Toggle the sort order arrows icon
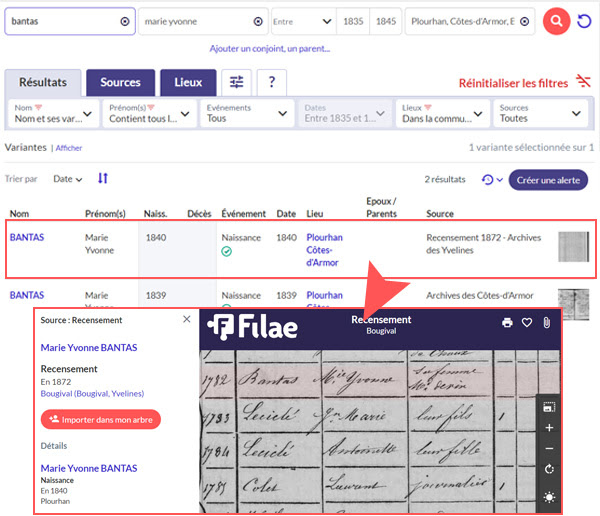600x516 pixels. tap(103, 179)
